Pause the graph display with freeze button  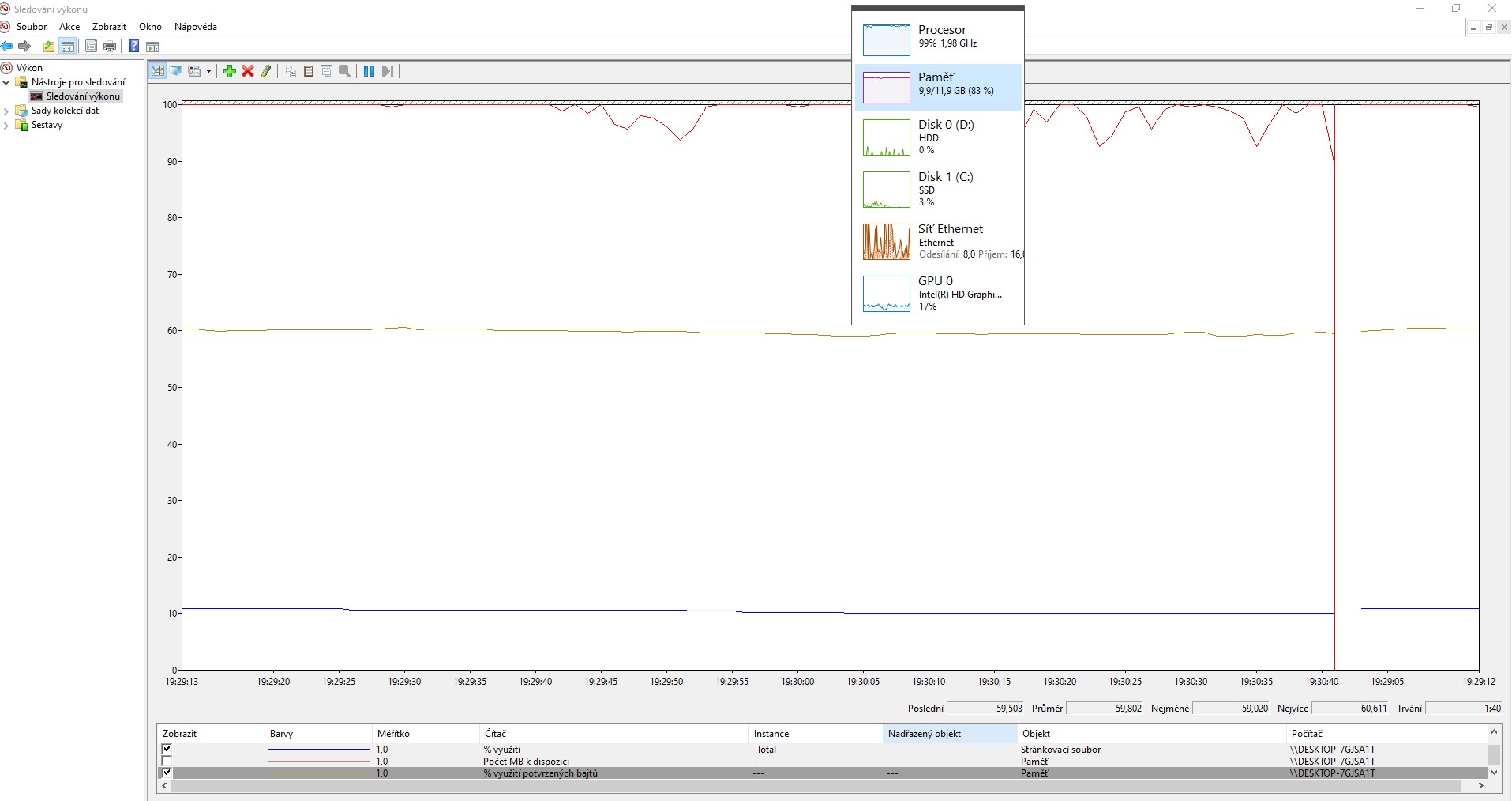click(x=369, y=71)
